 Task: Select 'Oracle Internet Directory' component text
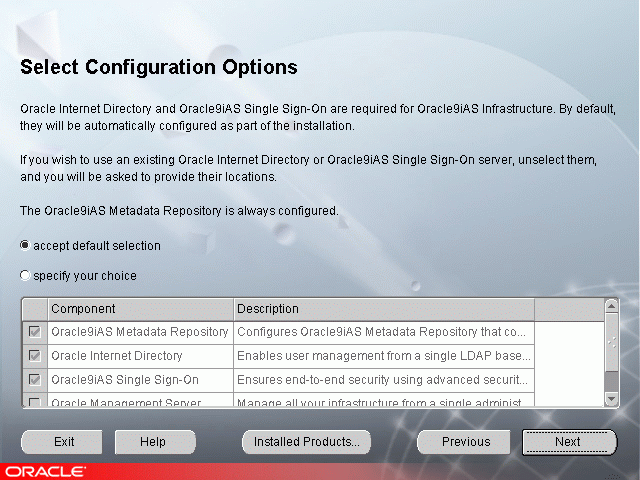coord(117,356)
